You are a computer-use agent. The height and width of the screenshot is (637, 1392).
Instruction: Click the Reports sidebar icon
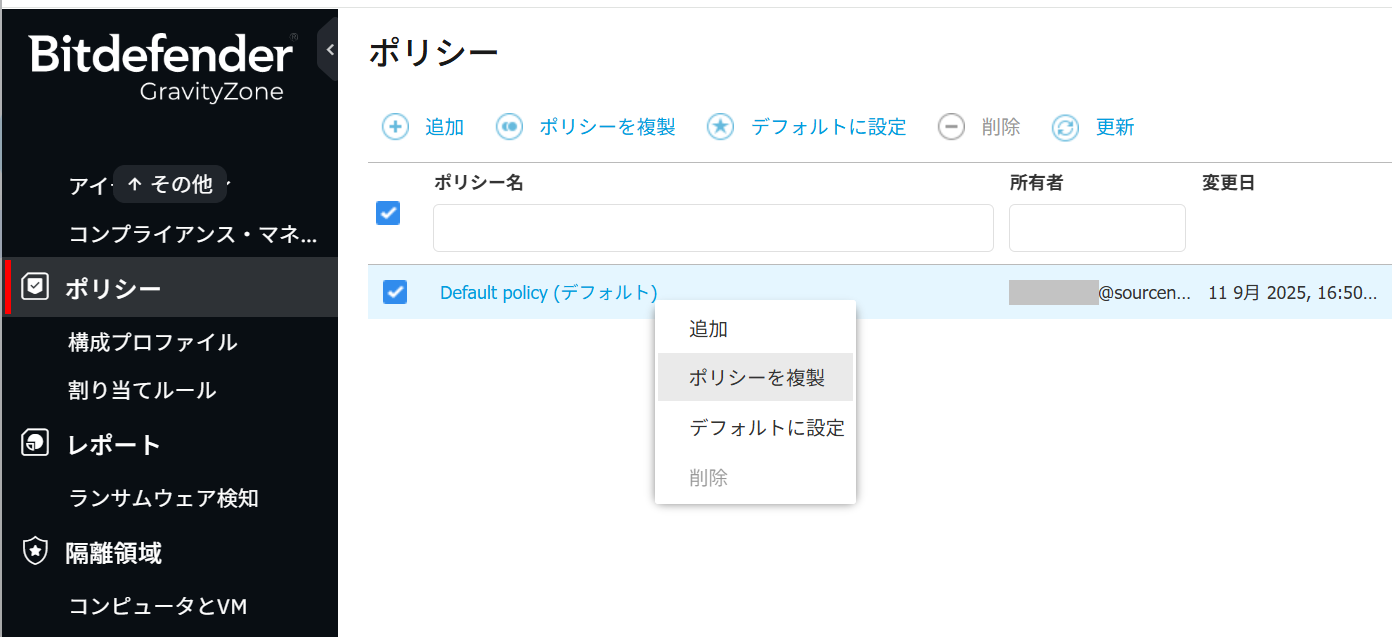35,443
